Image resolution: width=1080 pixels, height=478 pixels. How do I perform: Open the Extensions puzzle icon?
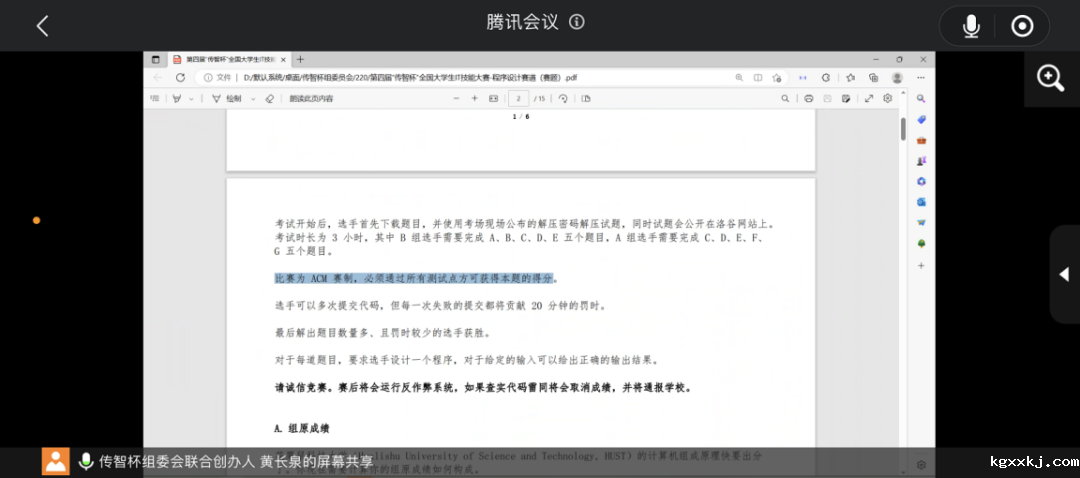pyautogui.click(x=826, y=78)
